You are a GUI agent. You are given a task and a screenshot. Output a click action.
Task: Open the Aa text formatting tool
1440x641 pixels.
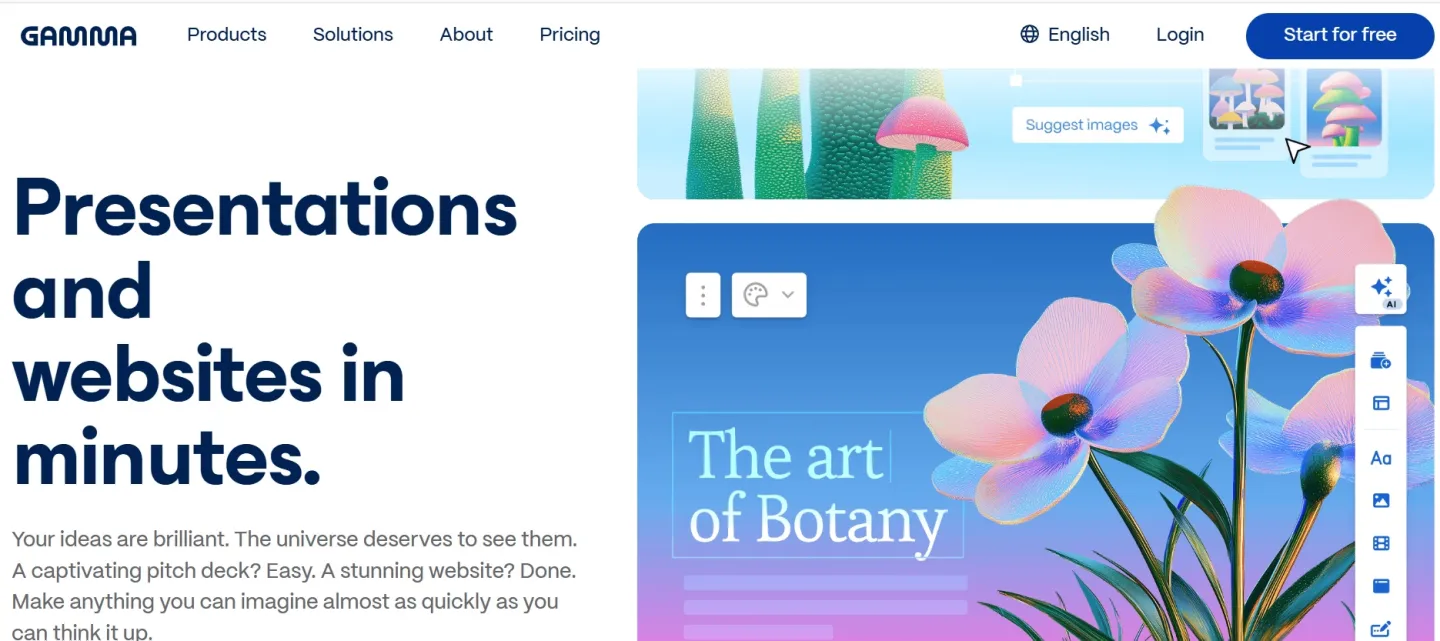[1381, 458]
